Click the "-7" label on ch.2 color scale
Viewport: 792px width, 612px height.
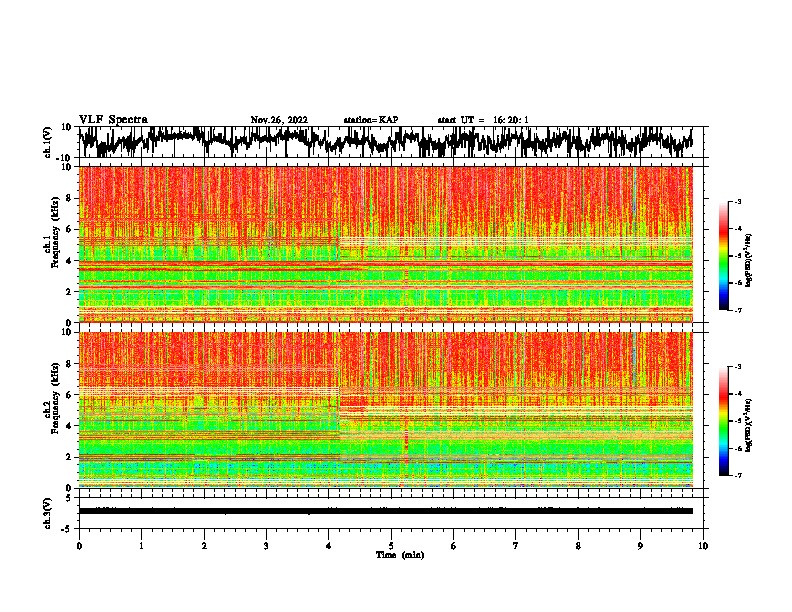tap(738, 475)
